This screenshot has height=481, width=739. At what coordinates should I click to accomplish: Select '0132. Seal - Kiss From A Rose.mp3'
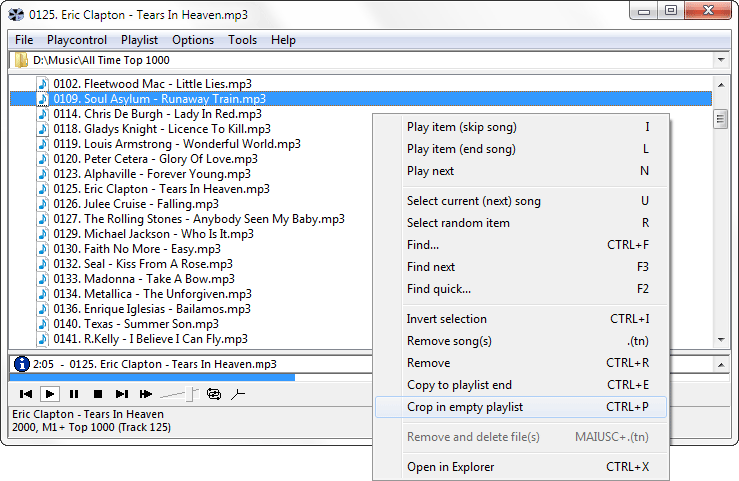click(x=143, y=264)
